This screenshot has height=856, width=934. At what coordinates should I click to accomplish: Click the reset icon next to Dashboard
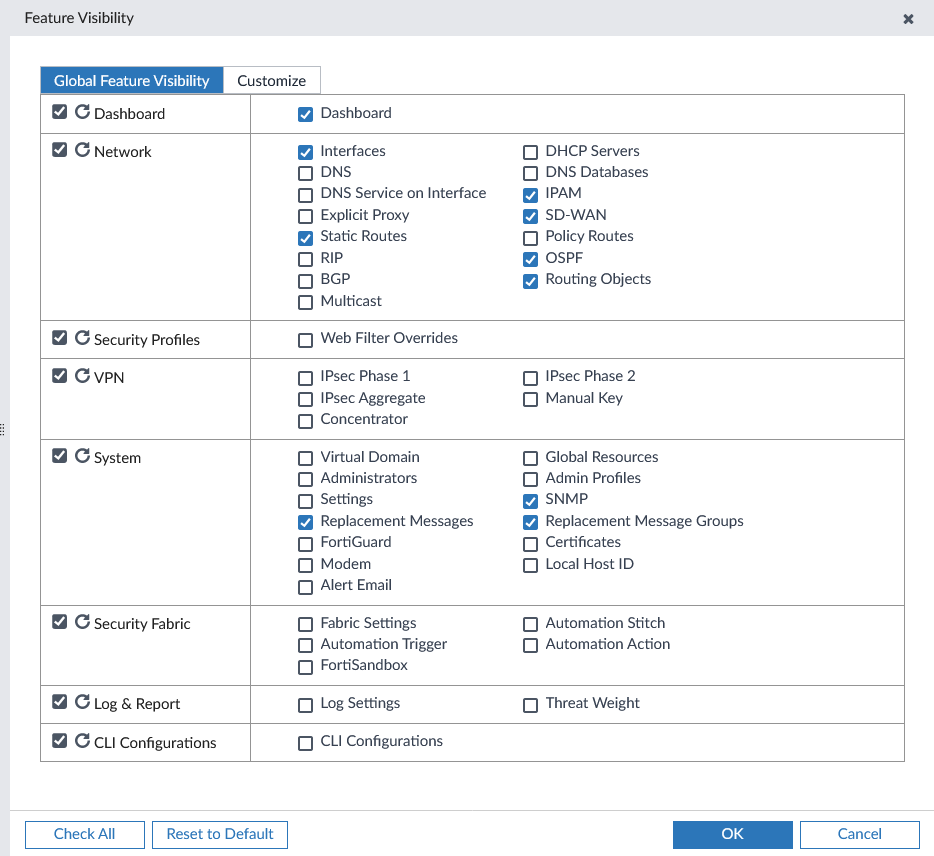(82, 112)
